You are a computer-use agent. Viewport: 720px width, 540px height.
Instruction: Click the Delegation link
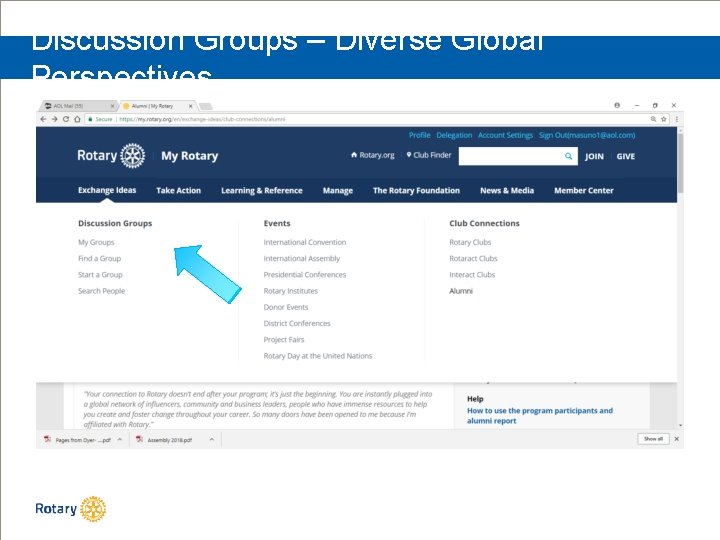(454, 135)
